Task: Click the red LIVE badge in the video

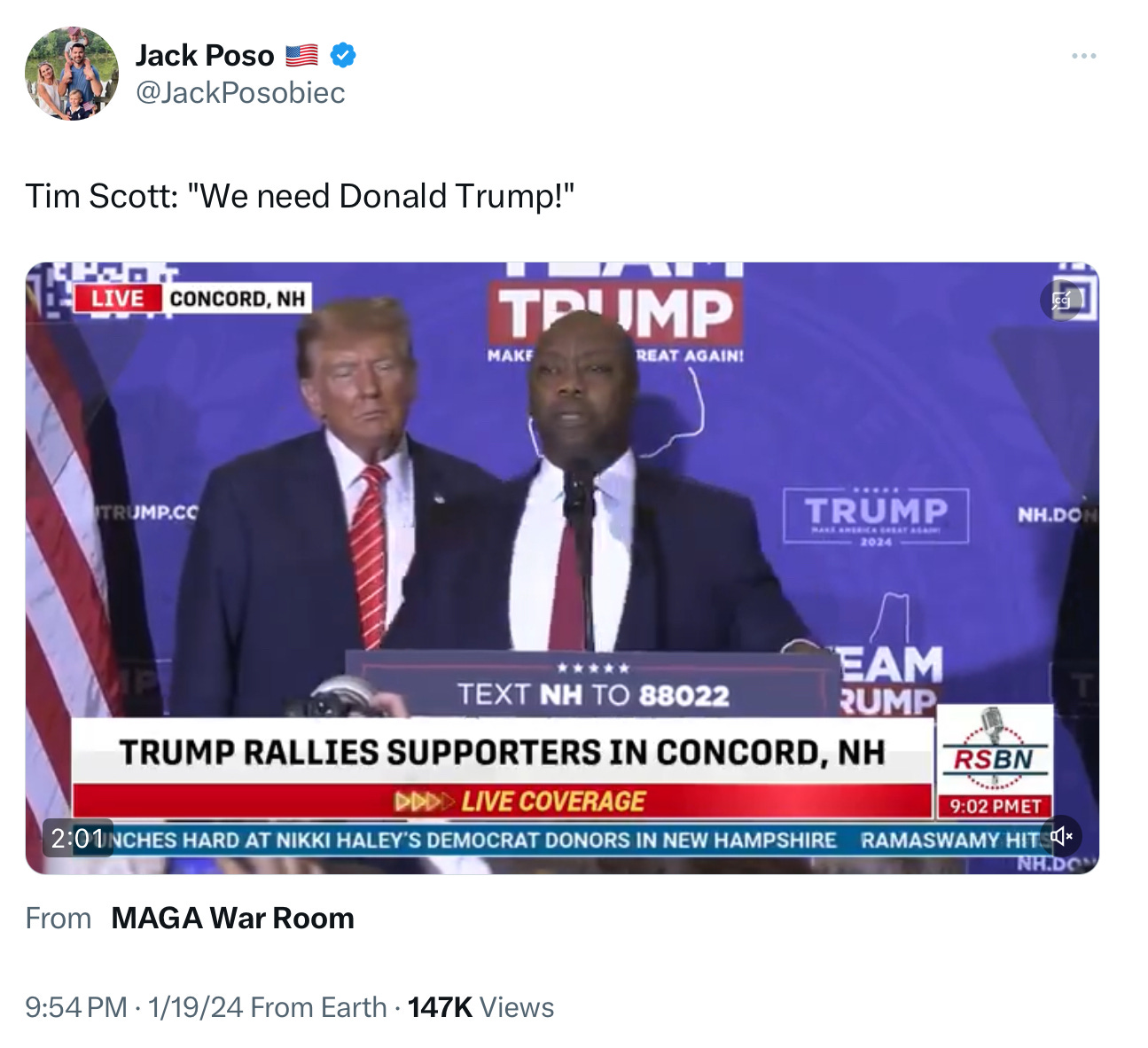Action: 117,299
